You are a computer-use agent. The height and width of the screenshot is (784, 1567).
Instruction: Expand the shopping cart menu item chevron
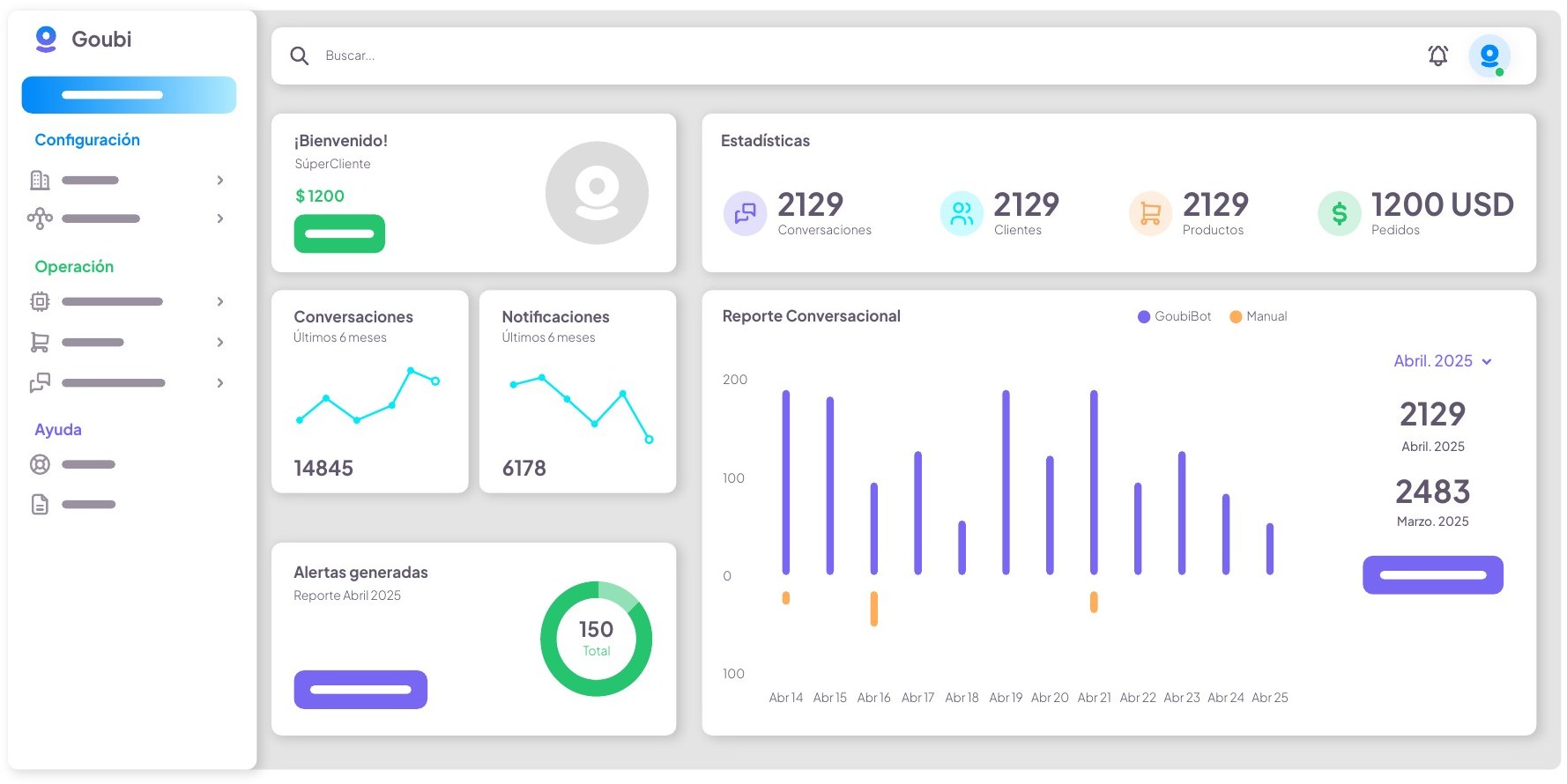(x=220, y=342)
